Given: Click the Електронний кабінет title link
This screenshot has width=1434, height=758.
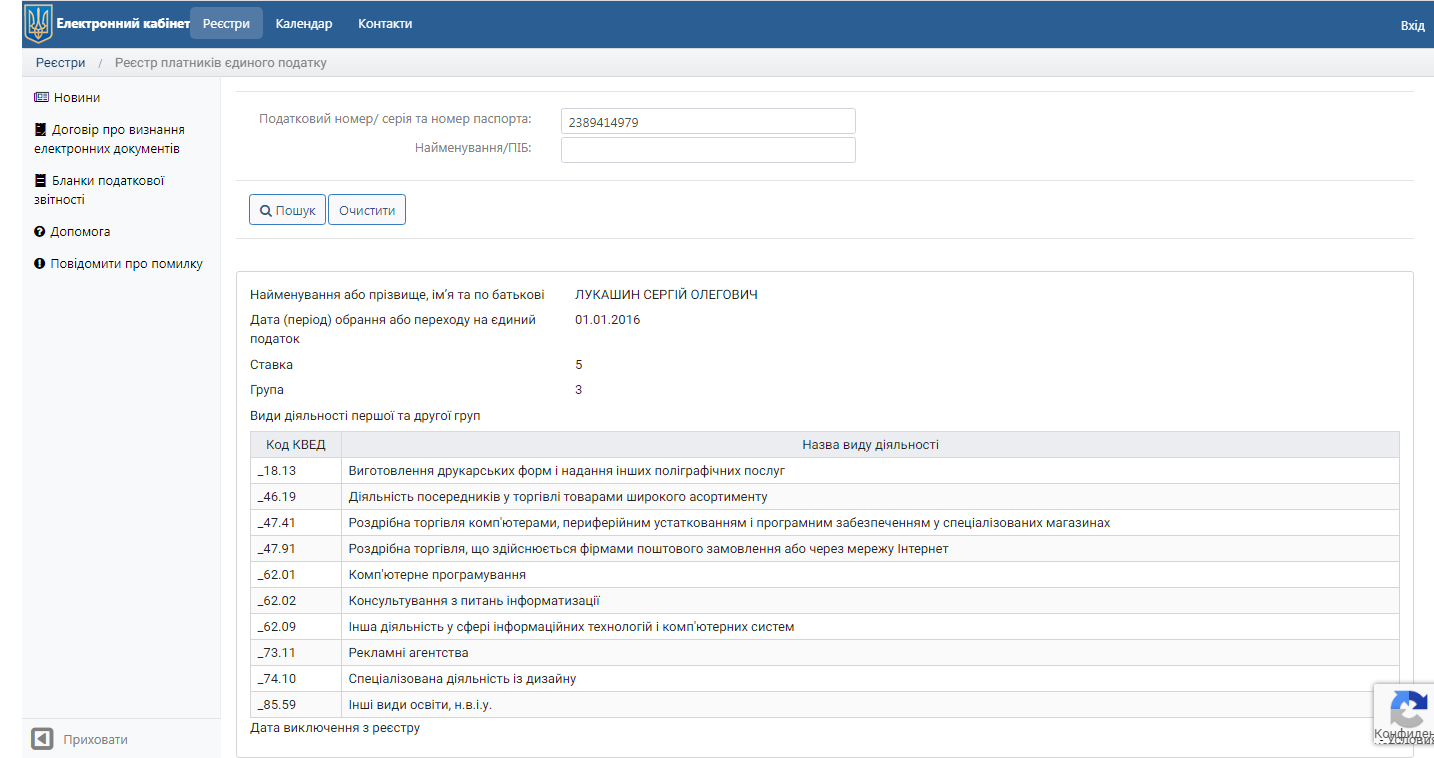Looking at the screenshot, I should (x=123, y=24).
